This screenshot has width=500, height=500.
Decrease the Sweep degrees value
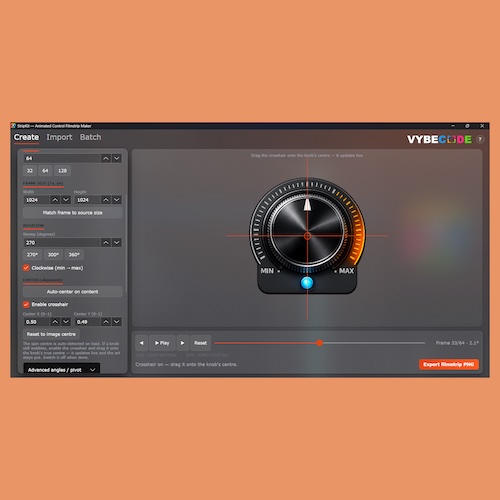[117, 242]
